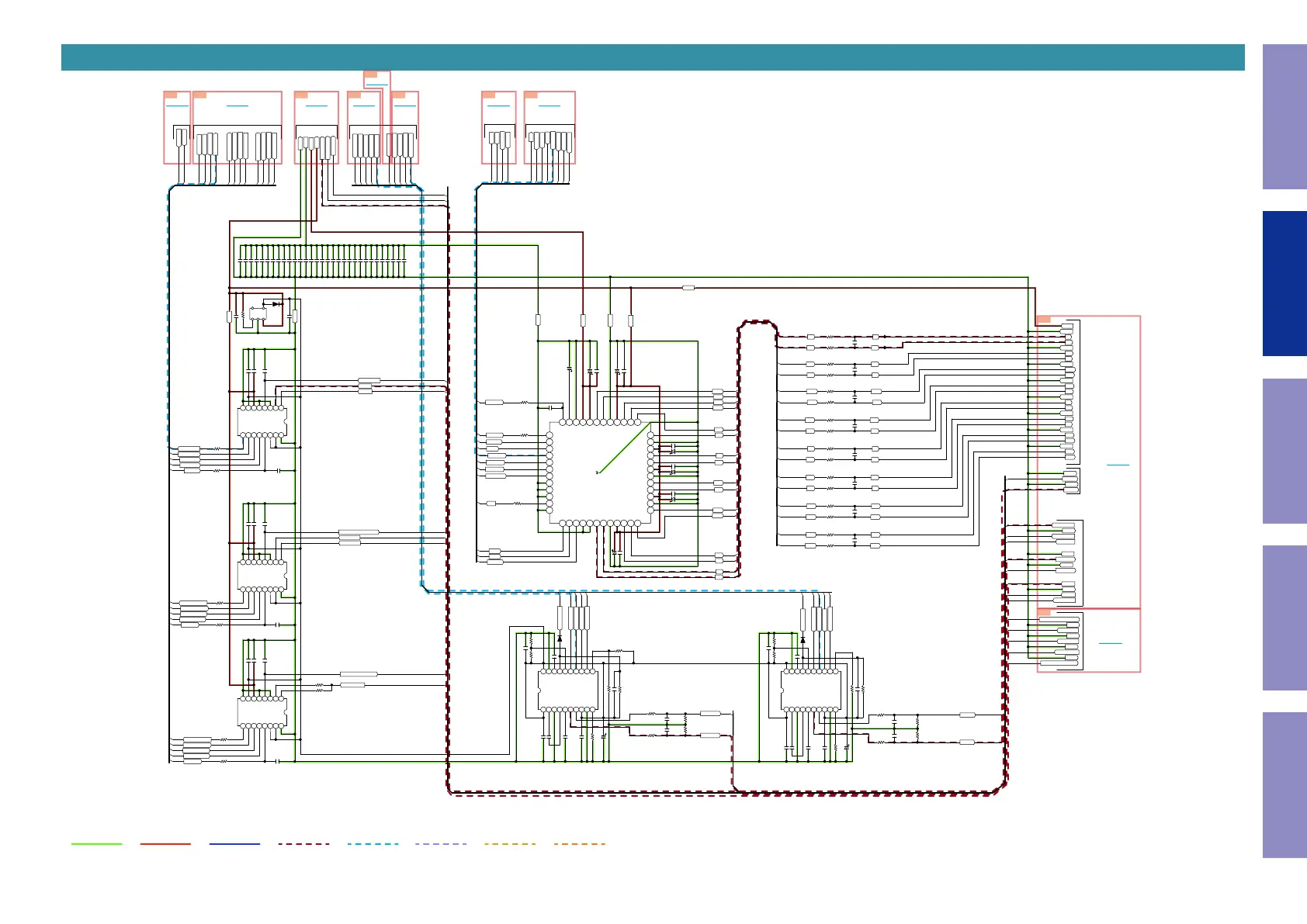This screenshot has height=924, width=1307.
Task: Open the dark blue active side tab
Action: 1284,283
